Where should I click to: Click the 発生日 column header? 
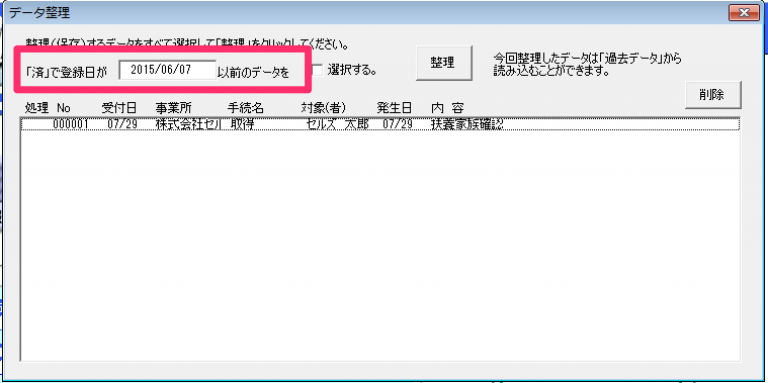click(x=394, y=108)
